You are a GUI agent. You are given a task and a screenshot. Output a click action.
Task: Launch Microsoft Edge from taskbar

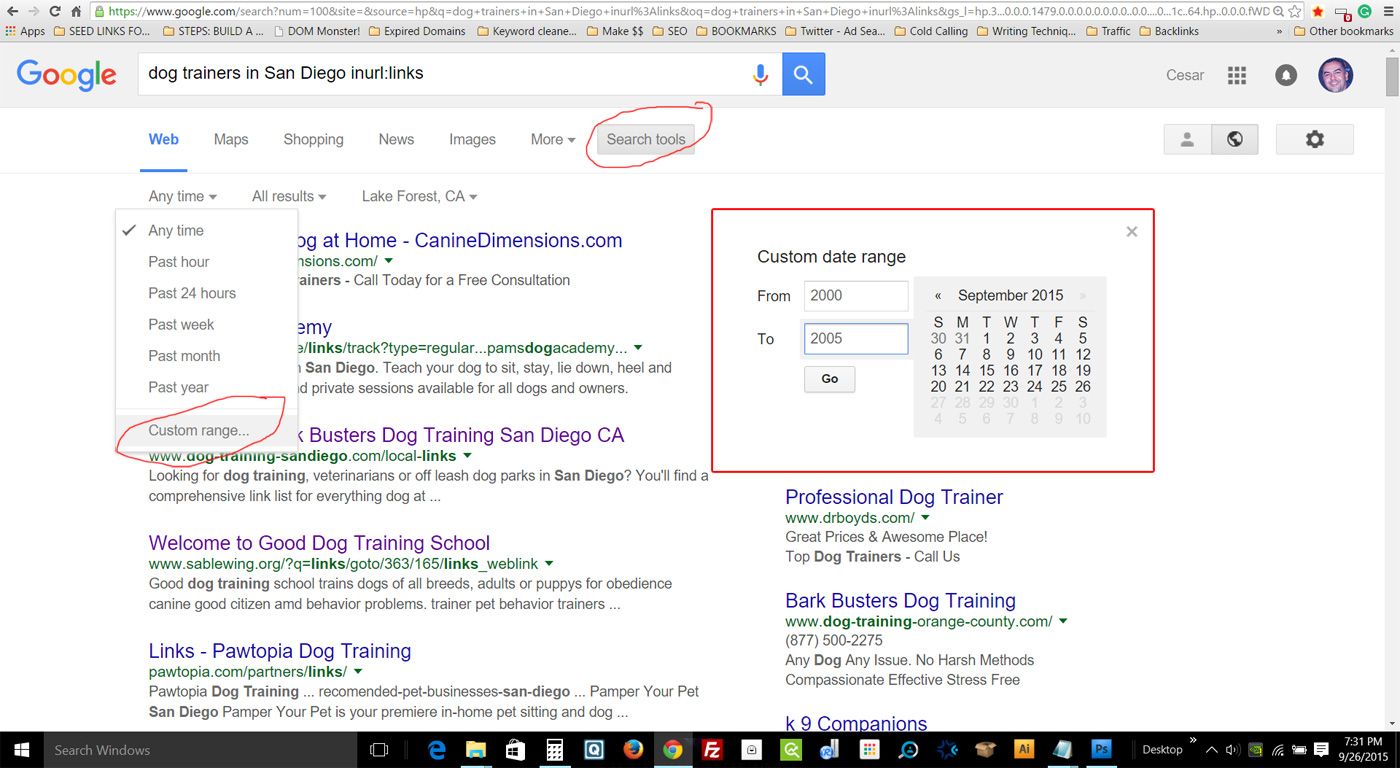tap(437, 749)
